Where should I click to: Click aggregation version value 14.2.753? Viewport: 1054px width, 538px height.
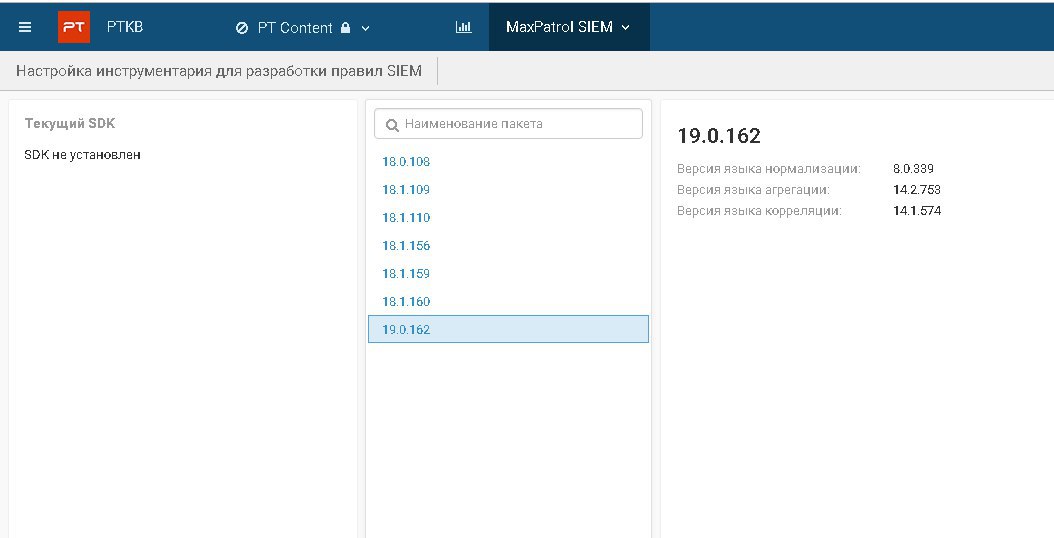[917, 190]
